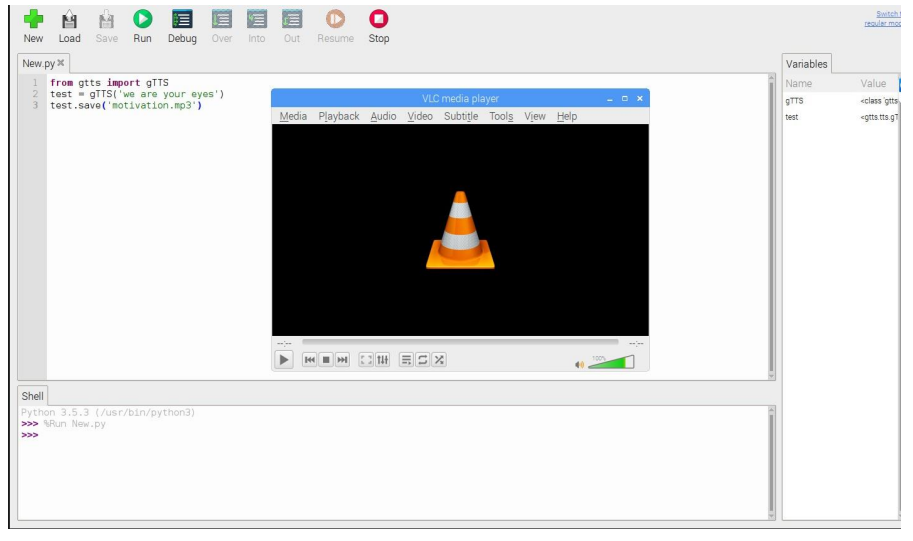Screen dimensions: 913x541
Task: Switch to regular mode link
Action: click(x=884, y=19)
